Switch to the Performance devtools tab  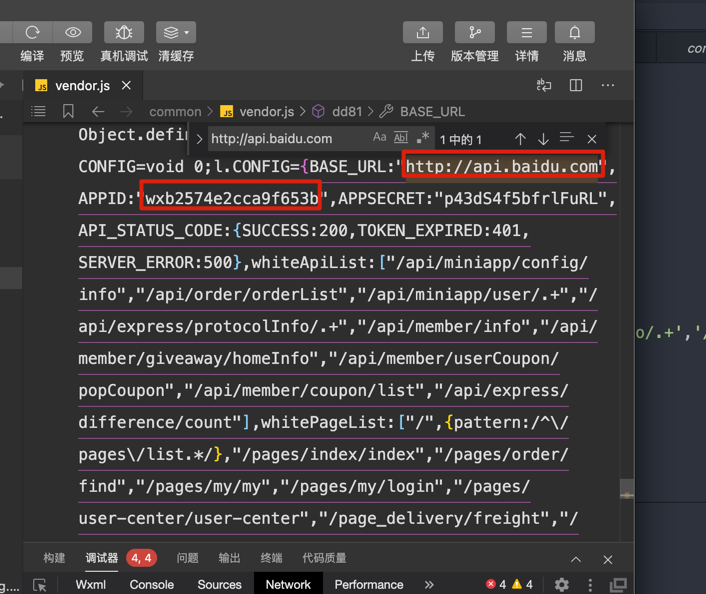(369, 585)
